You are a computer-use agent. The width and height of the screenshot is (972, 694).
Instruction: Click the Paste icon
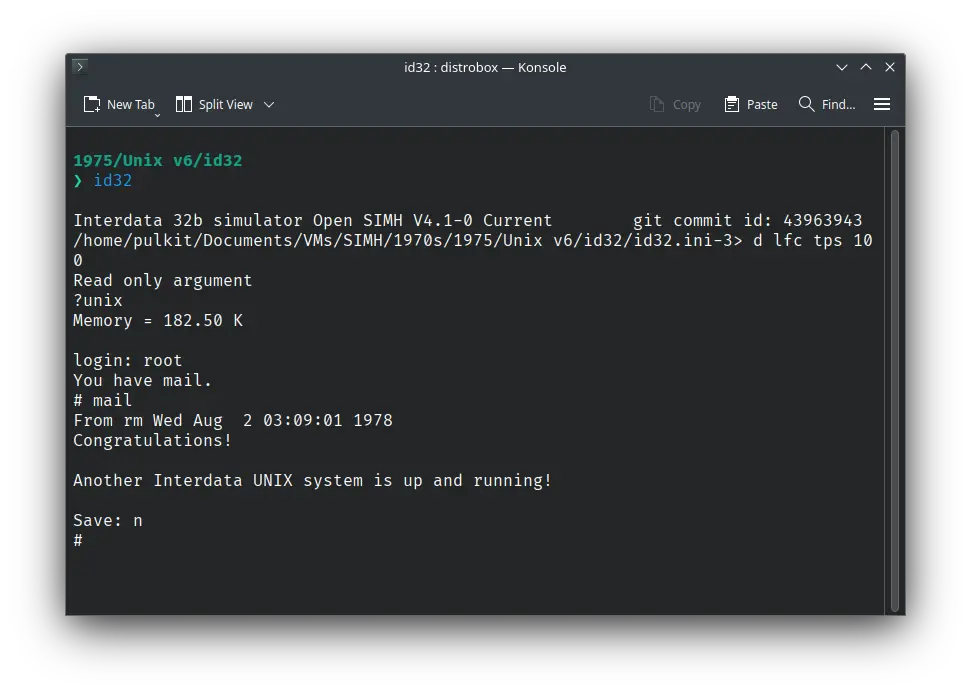[750, 103]
